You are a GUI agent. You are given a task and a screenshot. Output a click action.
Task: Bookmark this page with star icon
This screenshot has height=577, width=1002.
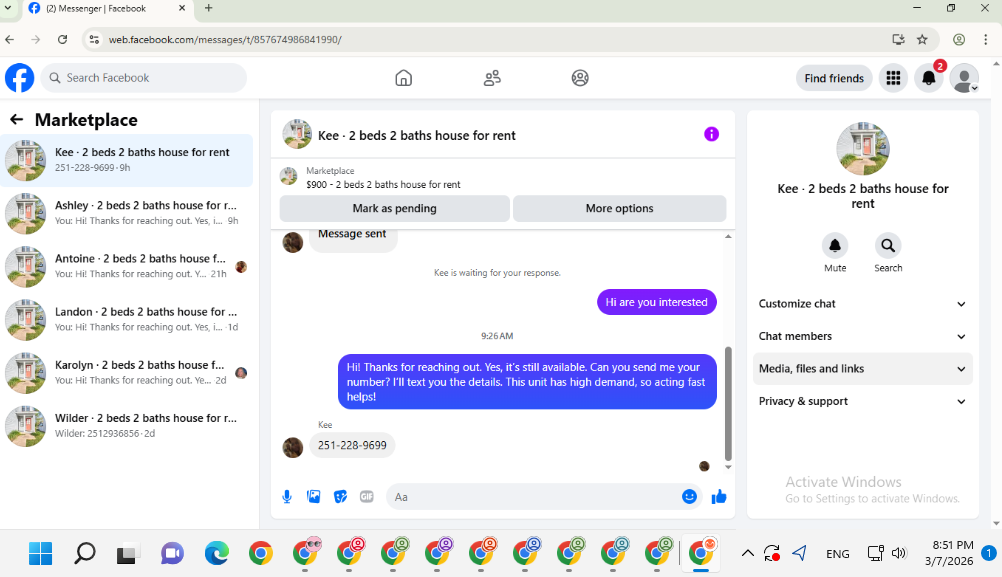click(x=922, y=40)
